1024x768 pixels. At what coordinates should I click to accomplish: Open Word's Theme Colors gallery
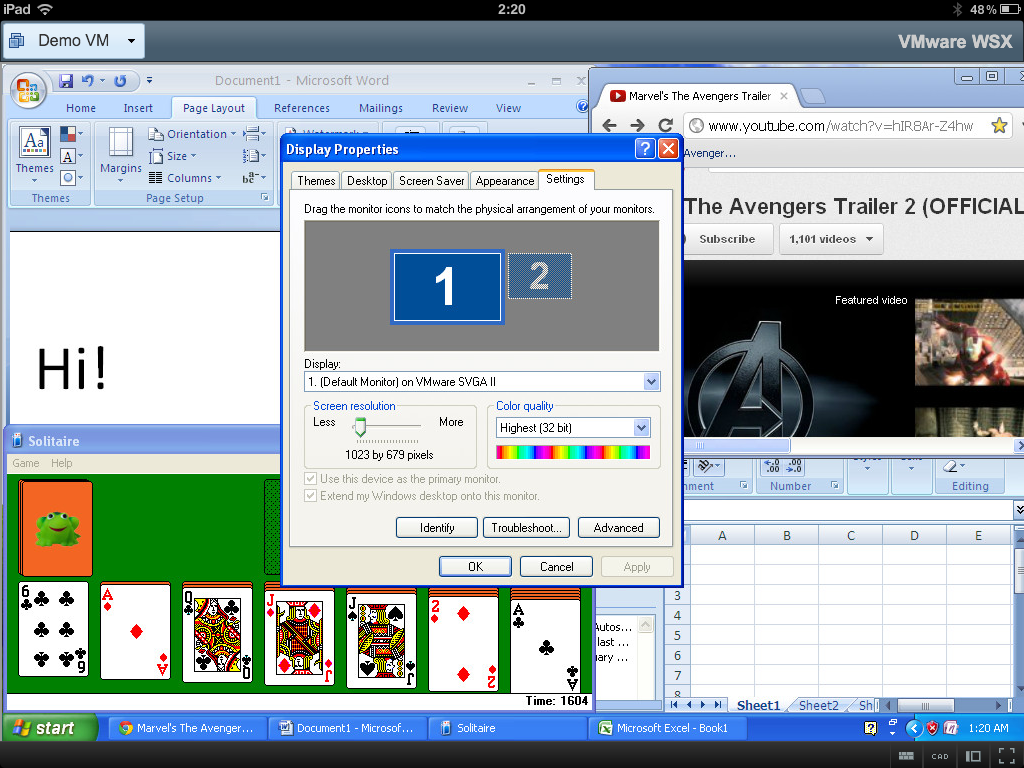click(71, 134)
